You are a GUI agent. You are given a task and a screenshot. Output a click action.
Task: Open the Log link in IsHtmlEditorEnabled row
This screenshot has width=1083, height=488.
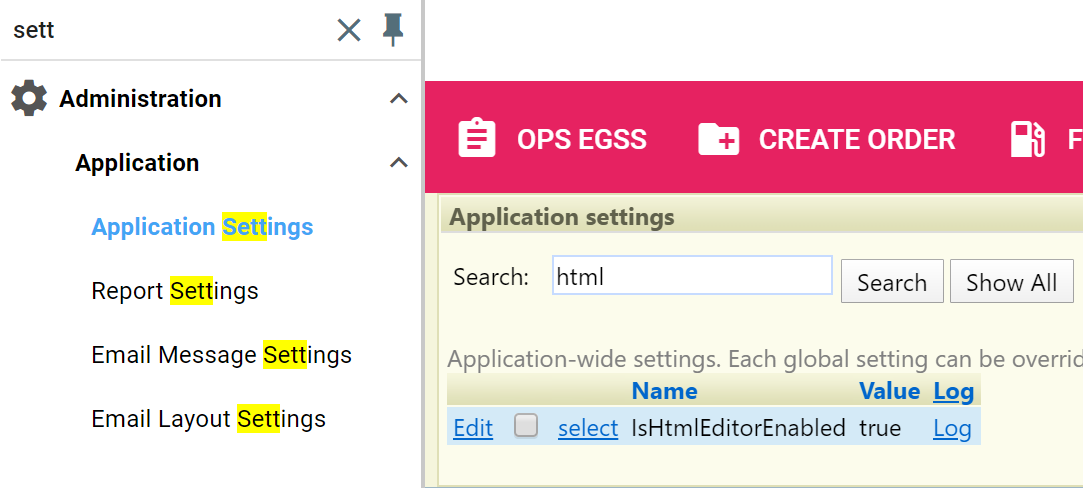click(952, 428)
